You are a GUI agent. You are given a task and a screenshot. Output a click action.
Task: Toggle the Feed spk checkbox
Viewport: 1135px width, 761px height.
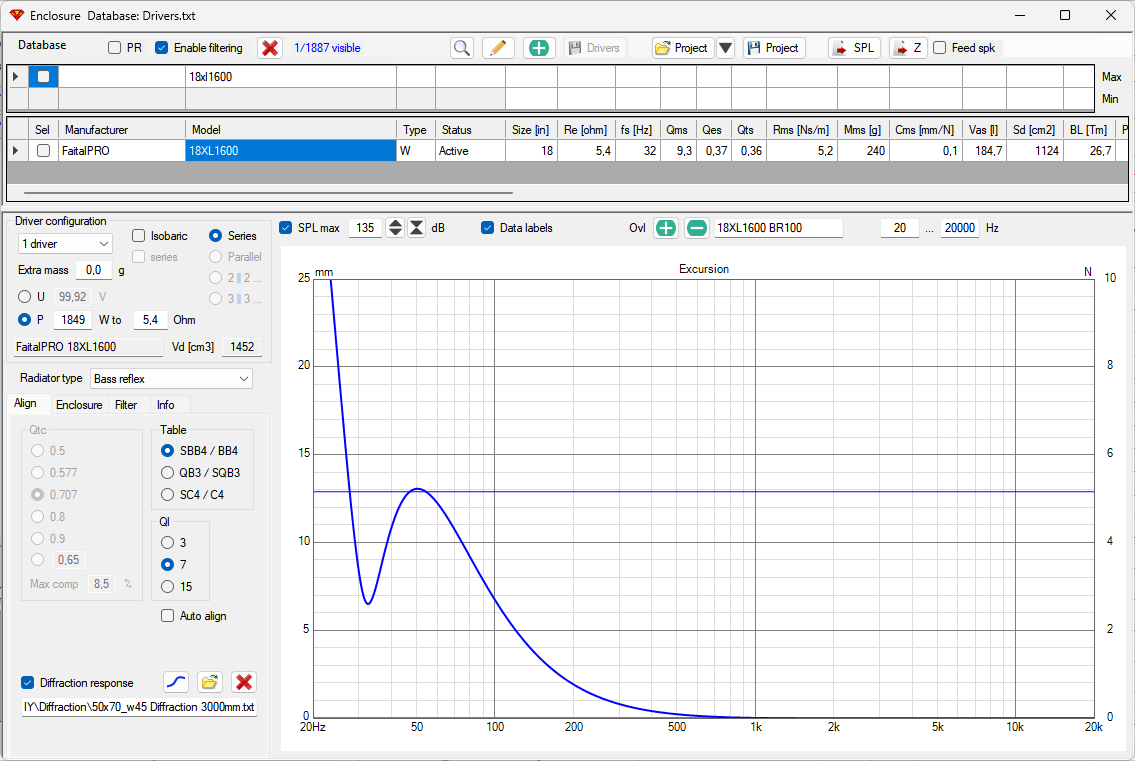[x=940, y=48]
